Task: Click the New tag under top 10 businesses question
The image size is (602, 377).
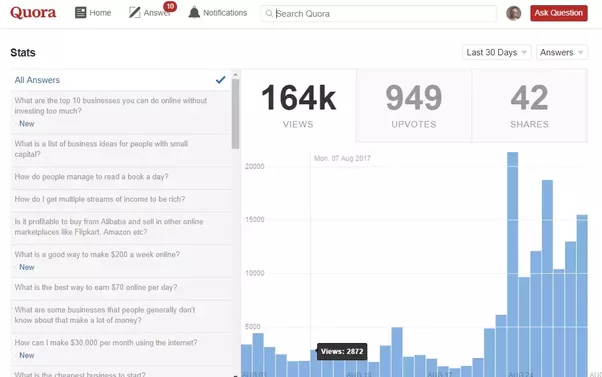Action: click(26, 124)
